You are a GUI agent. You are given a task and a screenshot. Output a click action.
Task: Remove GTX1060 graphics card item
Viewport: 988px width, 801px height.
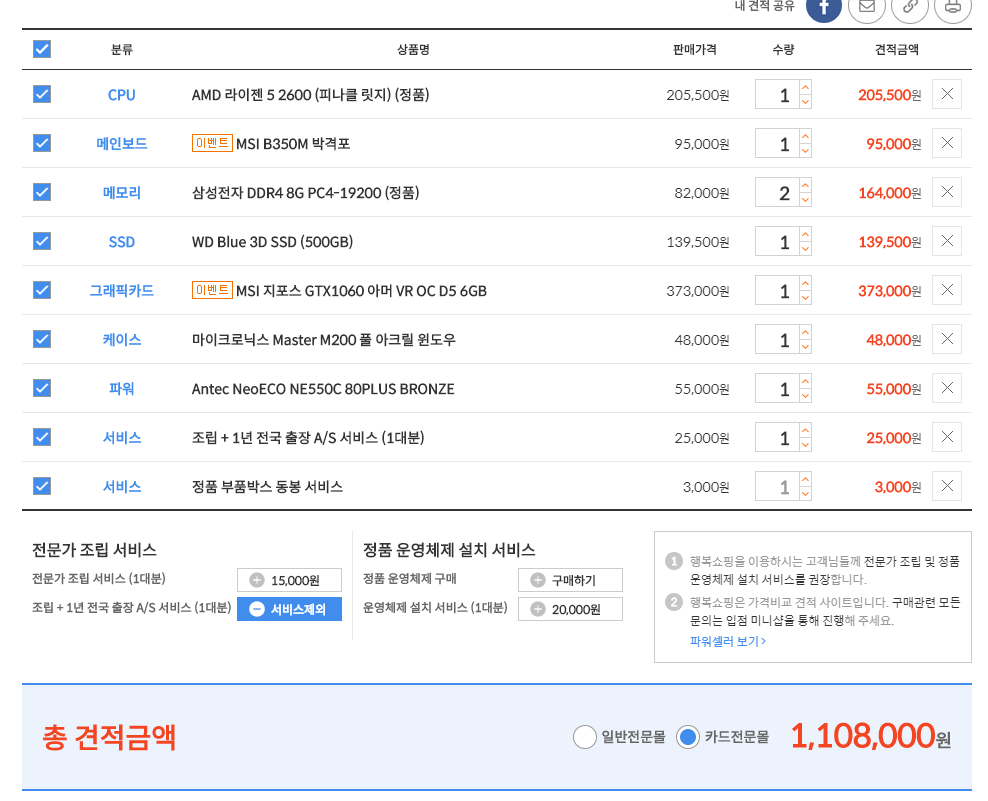point(947,291)
